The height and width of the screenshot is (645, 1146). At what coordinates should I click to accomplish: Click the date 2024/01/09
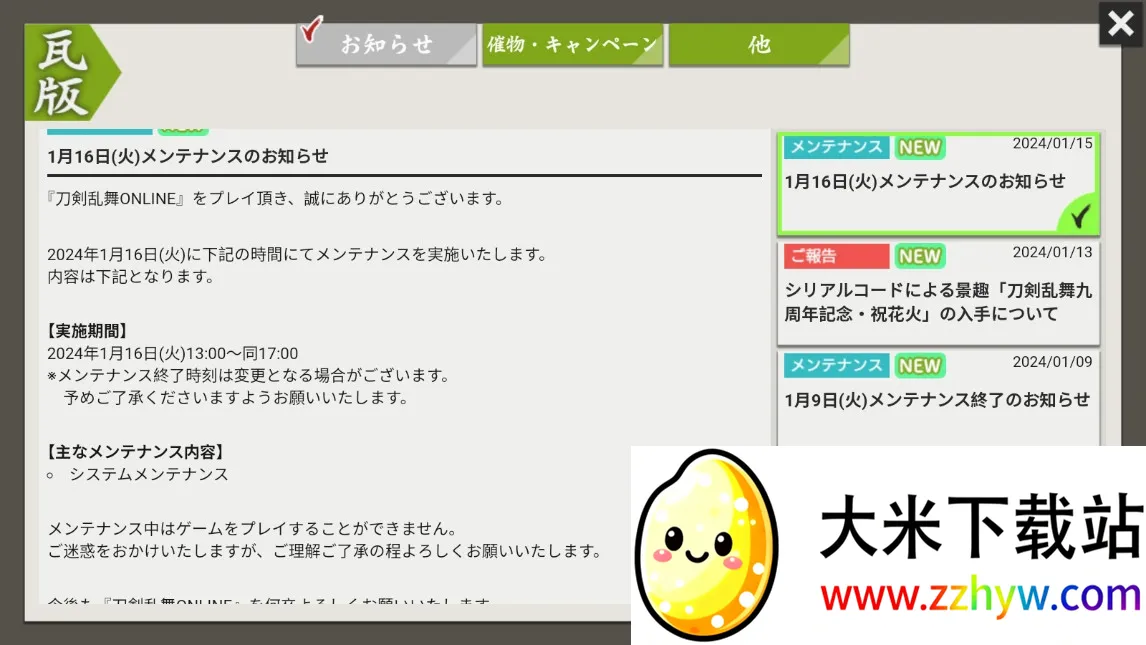[x=1052, y=362]
